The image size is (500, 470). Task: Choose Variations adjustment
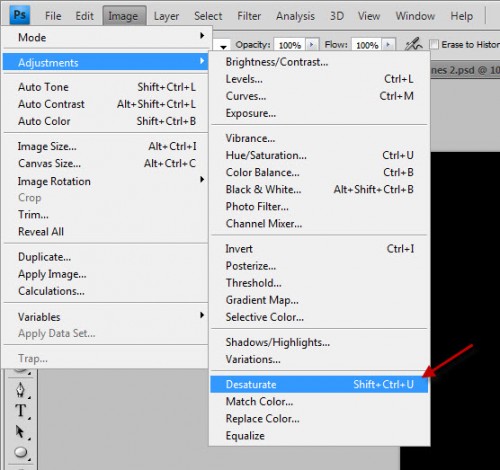pos(319,359)
